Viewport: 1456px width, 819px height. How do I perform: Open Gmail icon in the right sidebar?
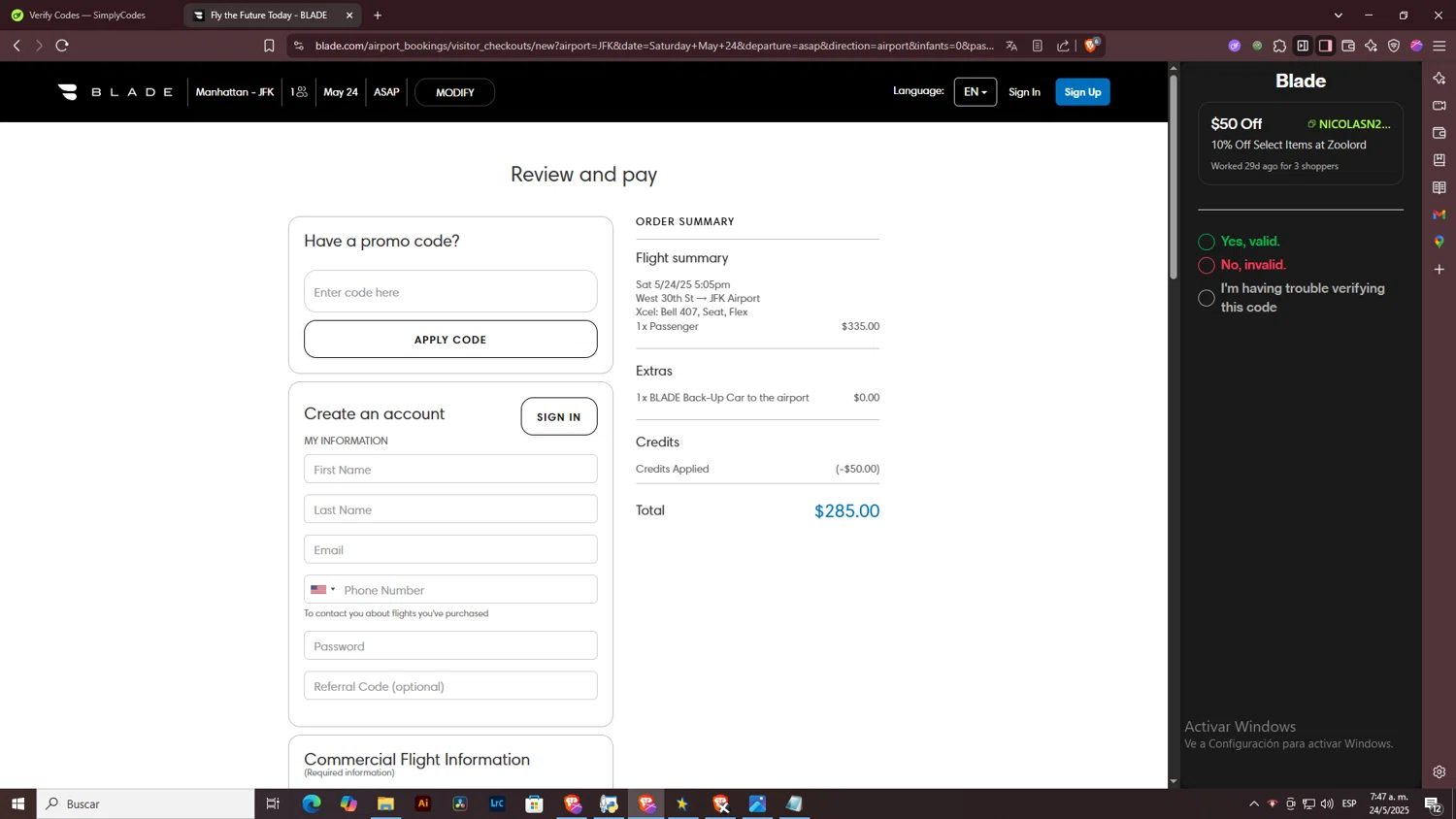(x=1439, y=214)
